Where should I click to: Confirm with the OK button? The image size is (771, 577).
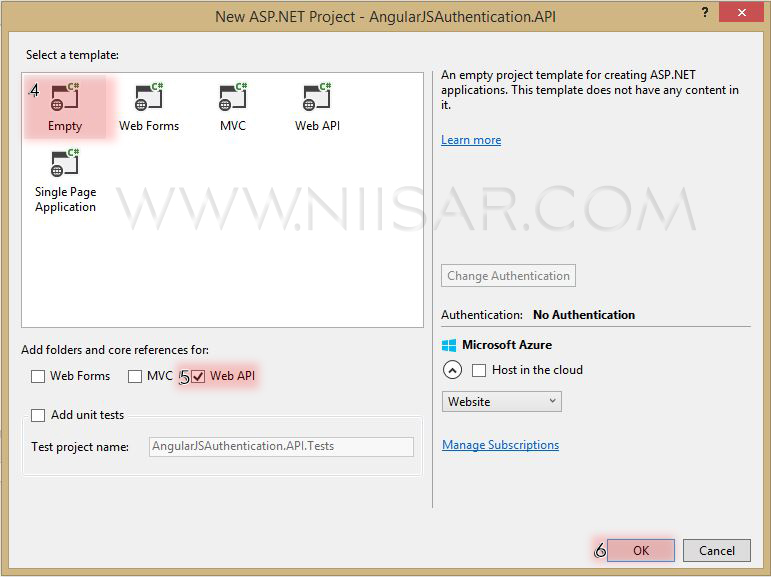(641, 550)
